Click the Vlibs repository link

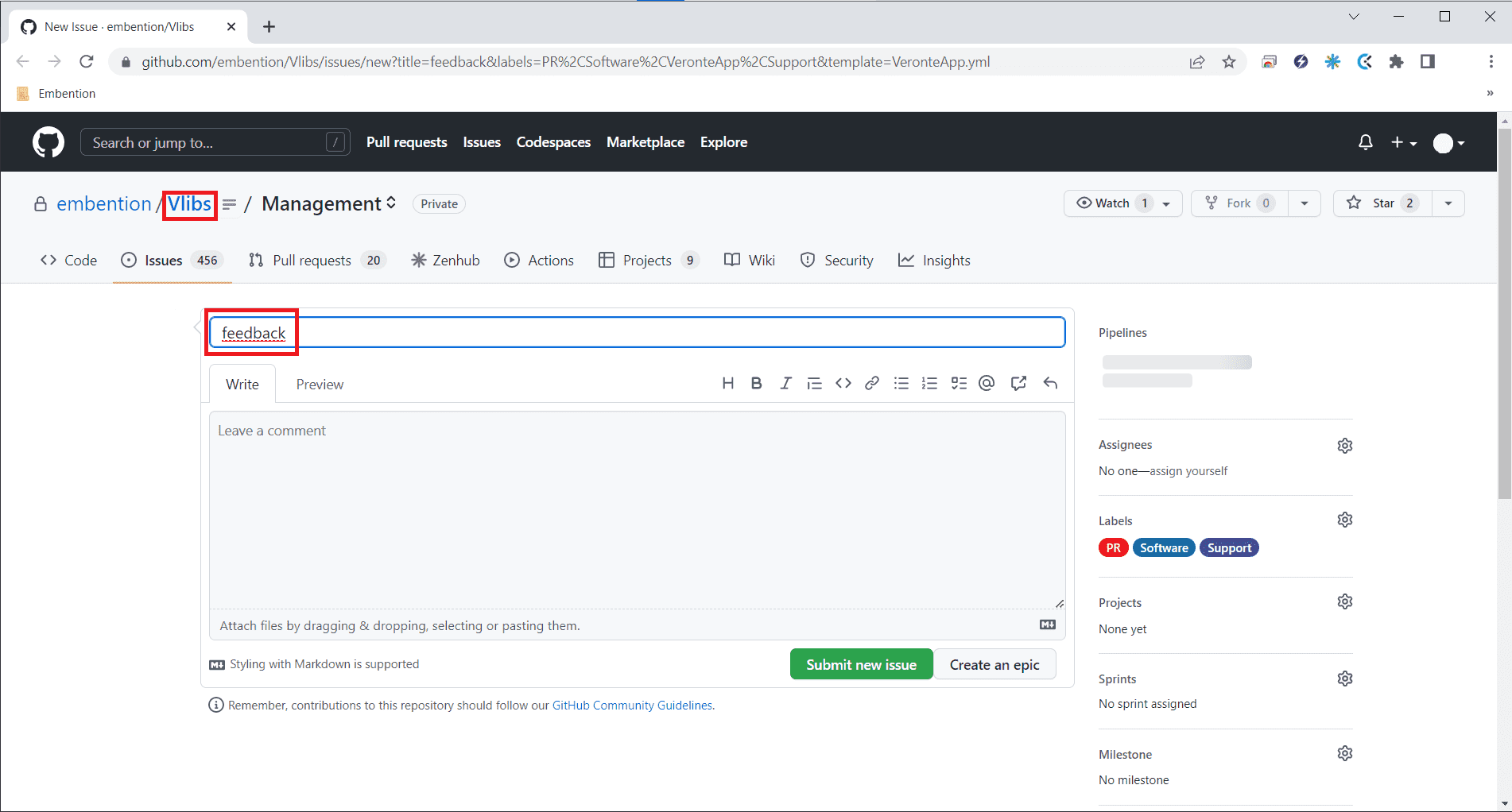189,204
